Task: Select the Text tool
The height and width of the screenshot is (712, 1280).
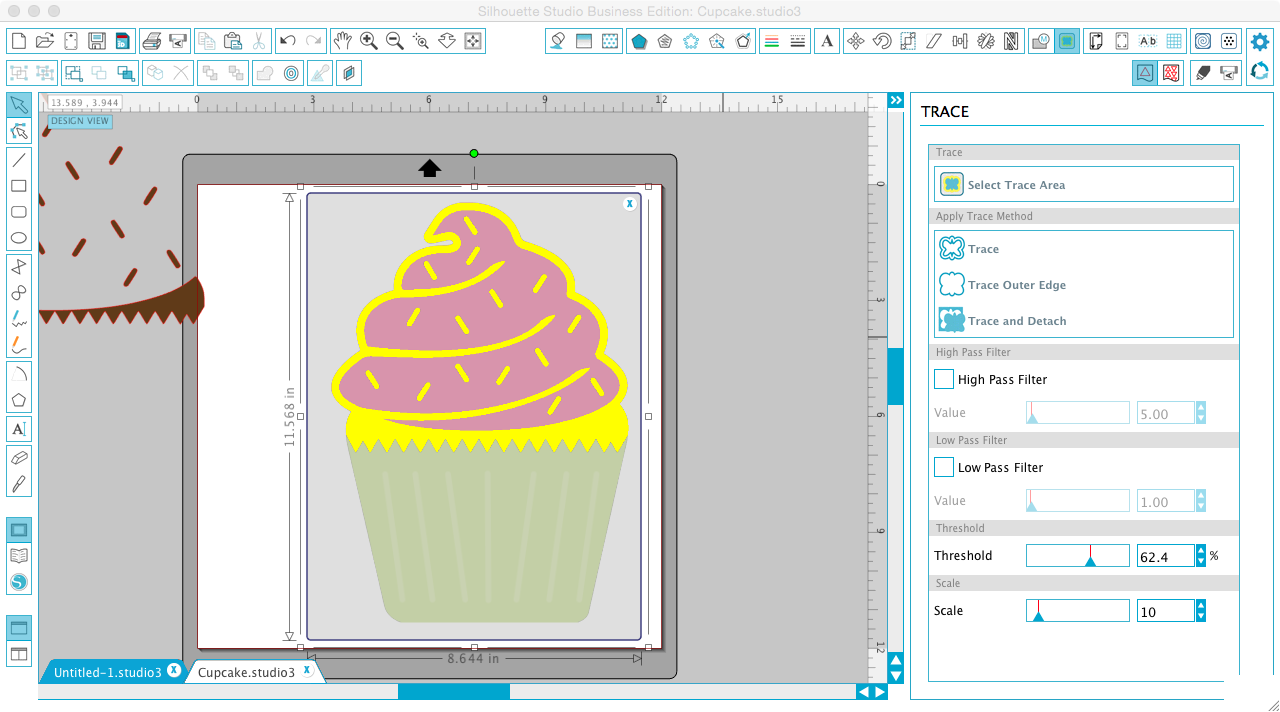Action: pos(18,428)
